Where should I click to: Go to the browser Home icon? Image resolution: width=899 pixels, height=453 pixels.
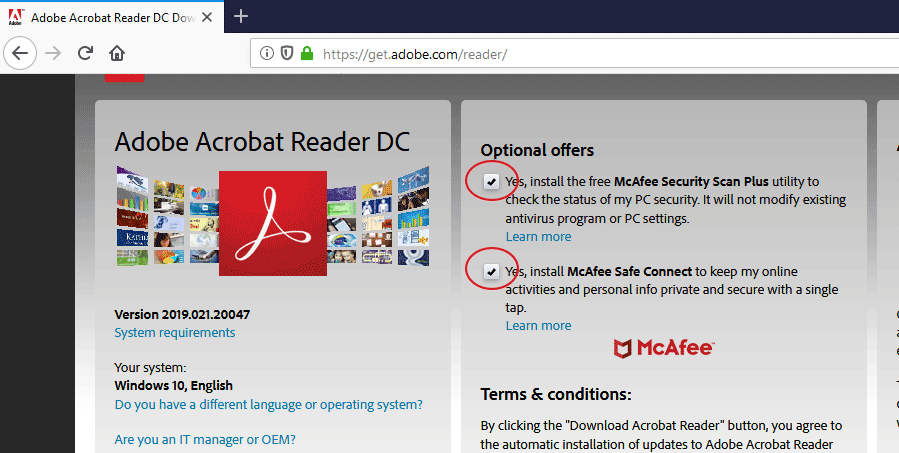(x=117, y=53)
